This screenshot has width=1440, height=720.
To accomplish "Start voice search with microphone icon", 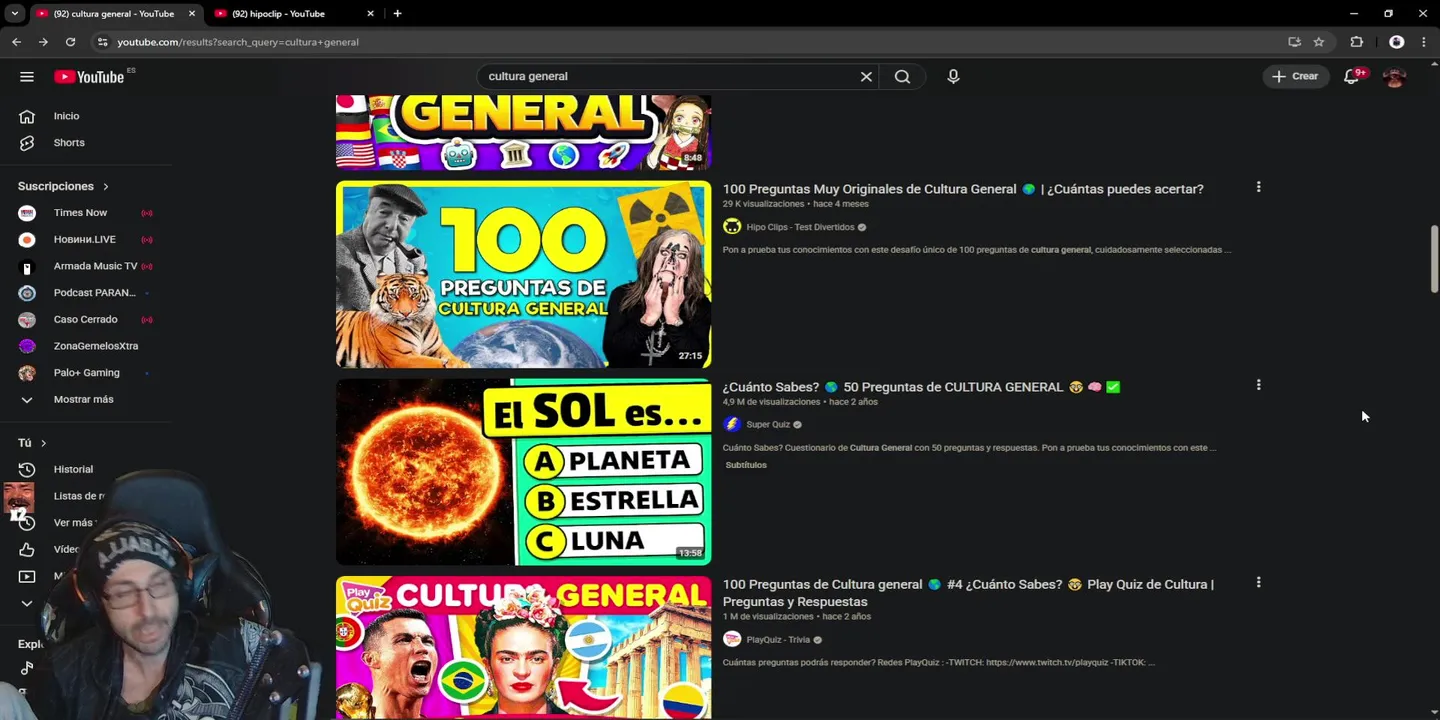I will [x=953, y=76].
